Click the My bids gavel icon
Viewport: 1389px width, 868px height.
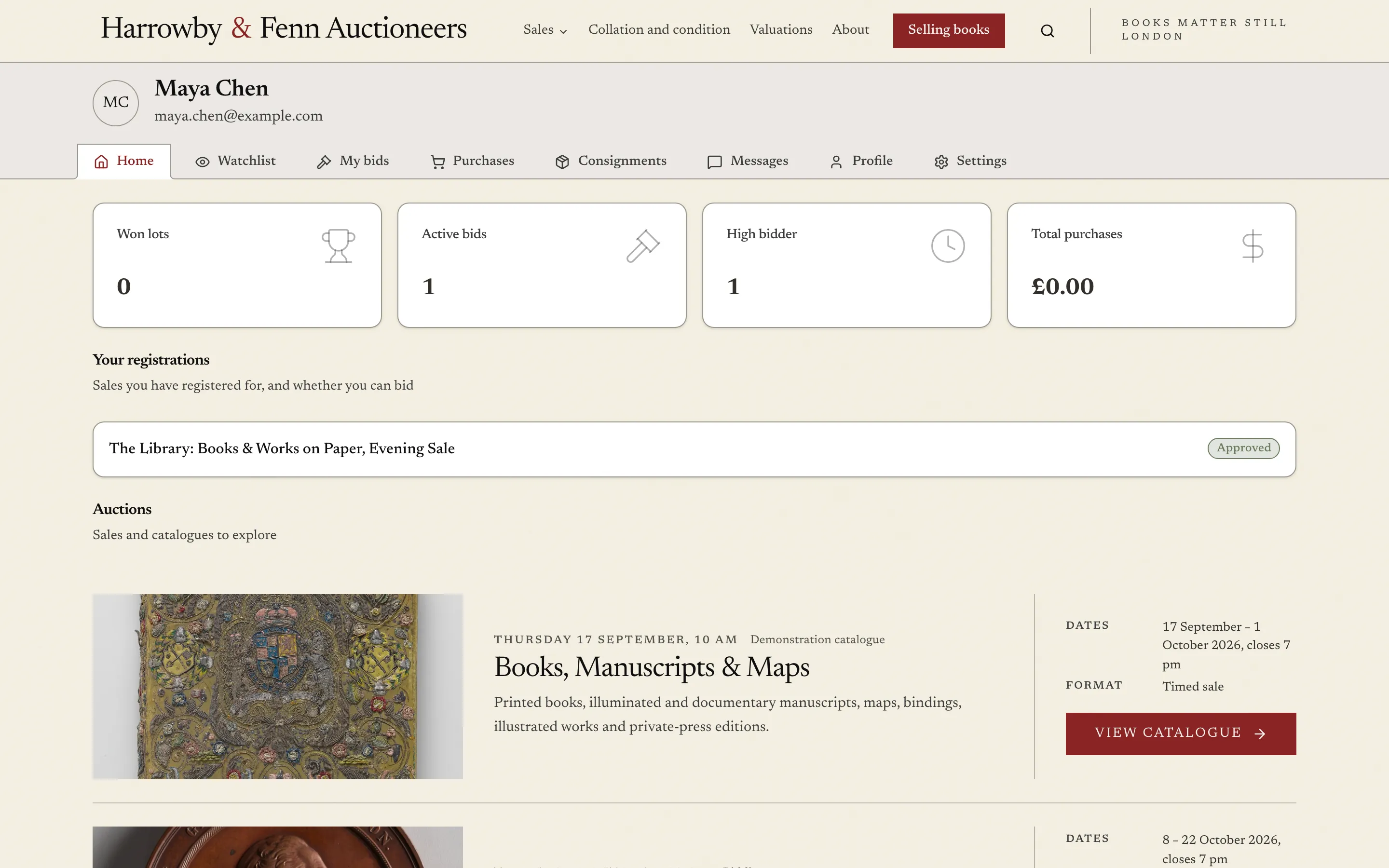pyautogui.click(x=324, y=162)
